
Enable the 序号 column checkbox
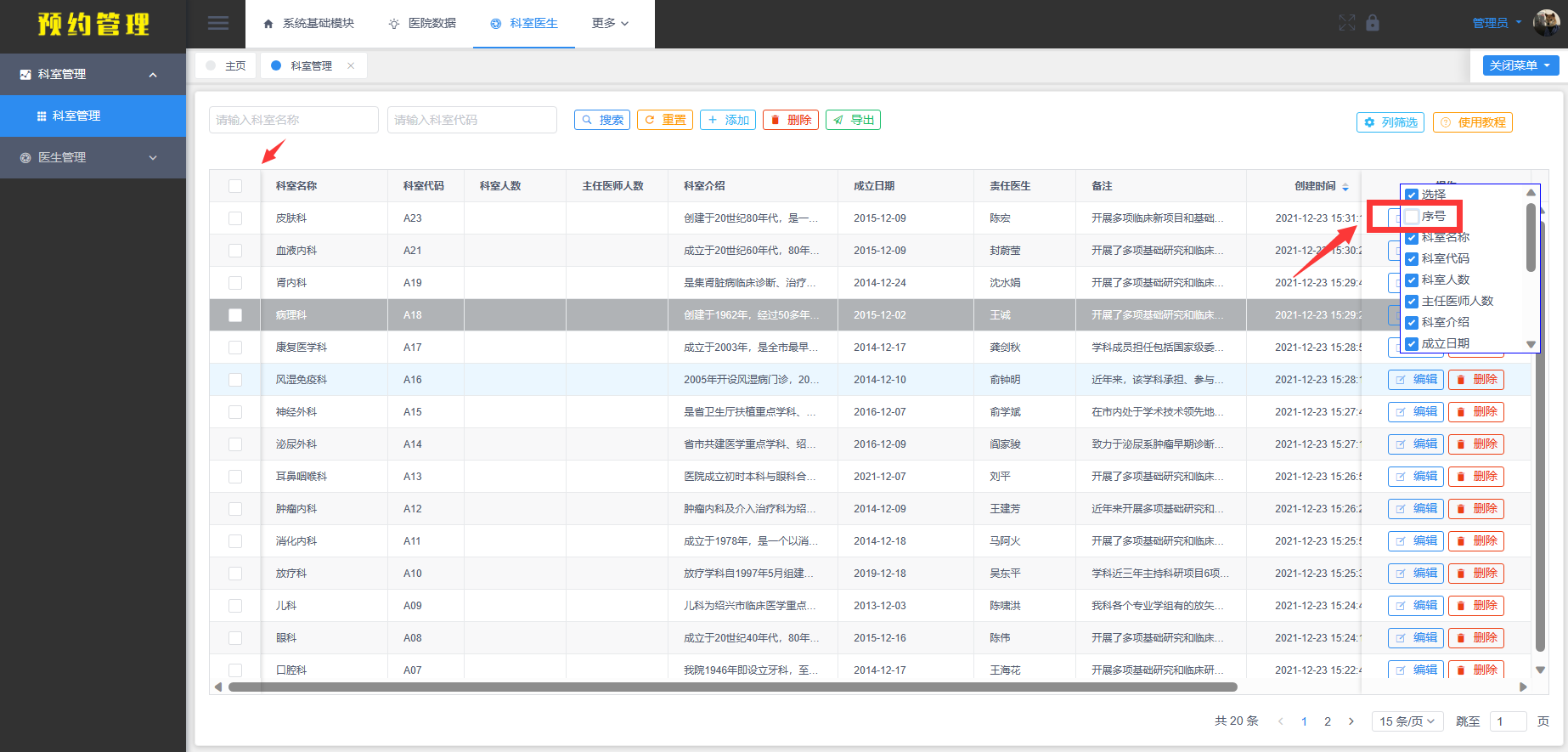point(1412,217)
